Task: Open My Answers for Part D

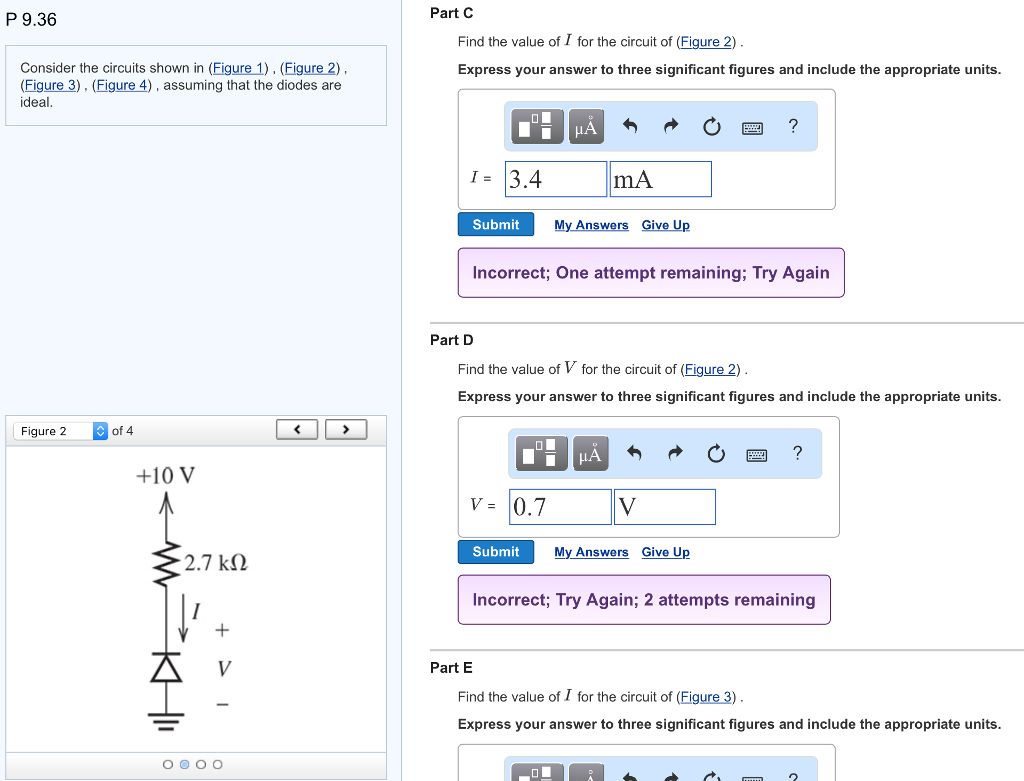Action: point(591,552)
